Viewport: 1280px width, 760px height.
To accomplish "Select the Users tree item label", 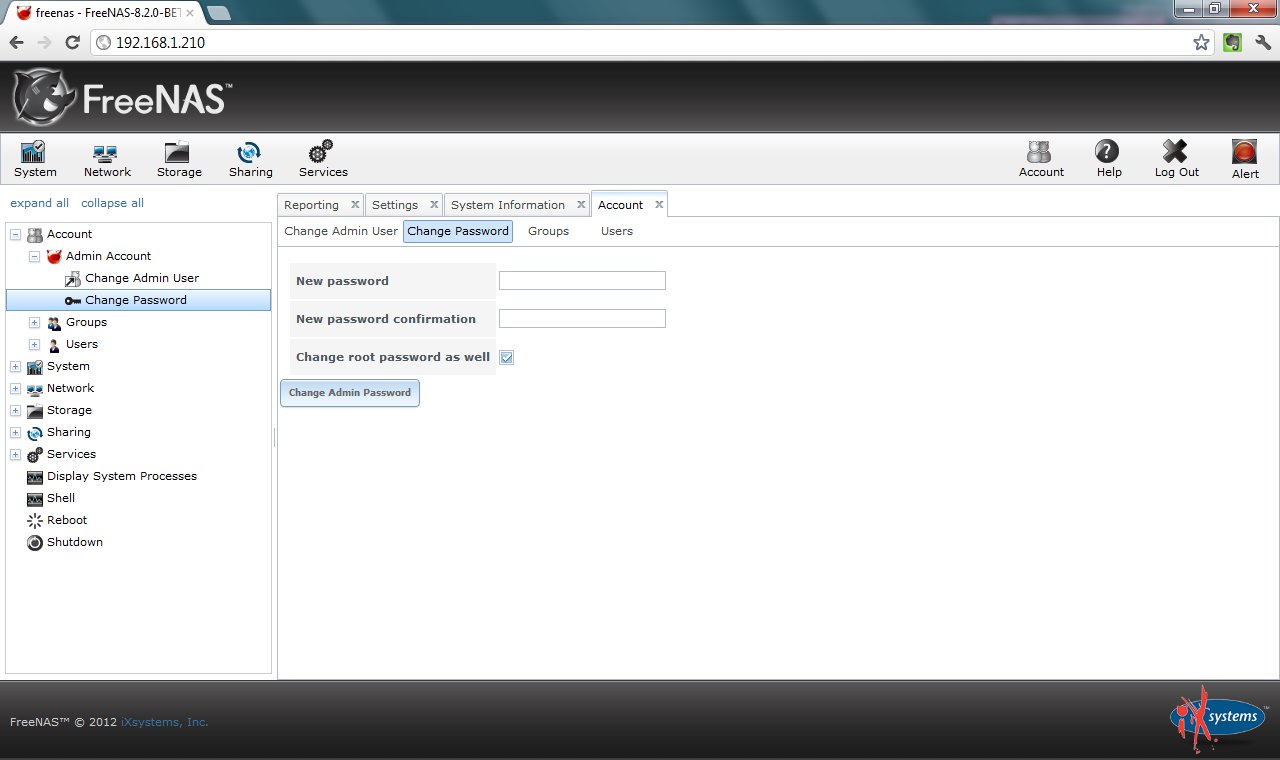I will [82, 344].
